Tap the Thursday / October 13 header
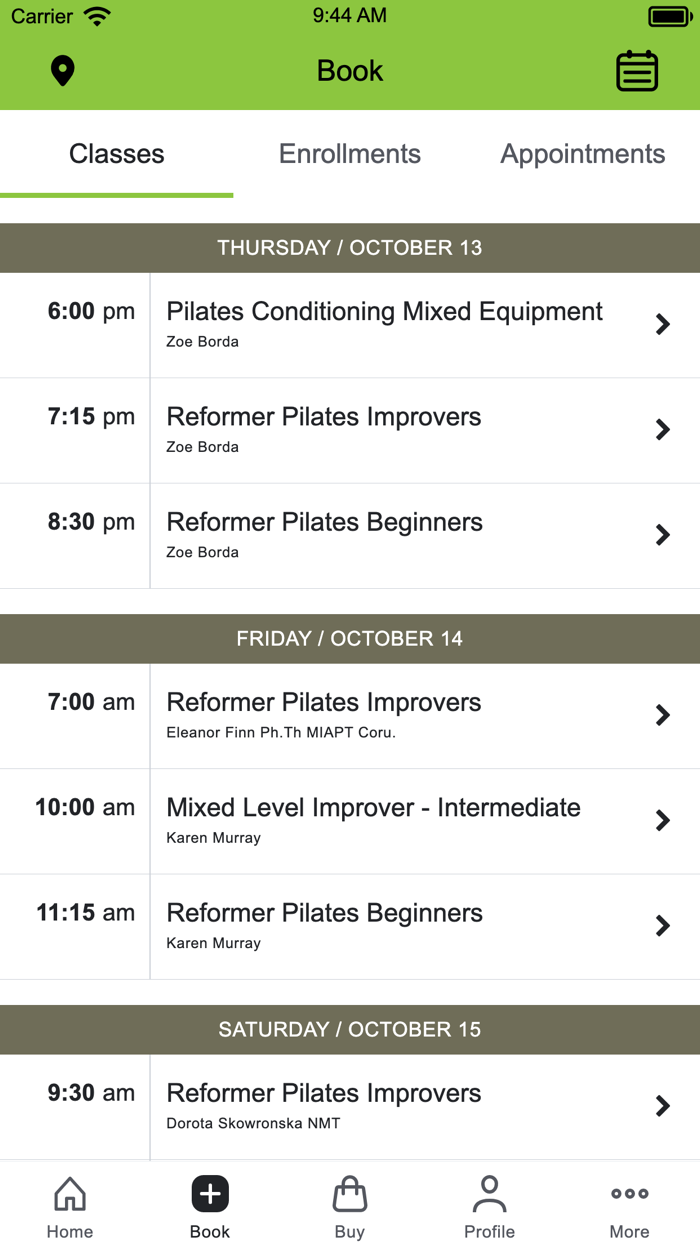 pyautogui.click(x=350, y=248)
